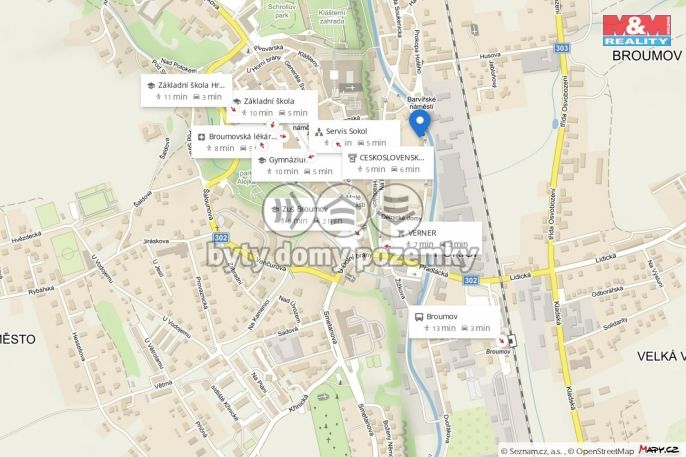Click the Broumov train station card

454,322
